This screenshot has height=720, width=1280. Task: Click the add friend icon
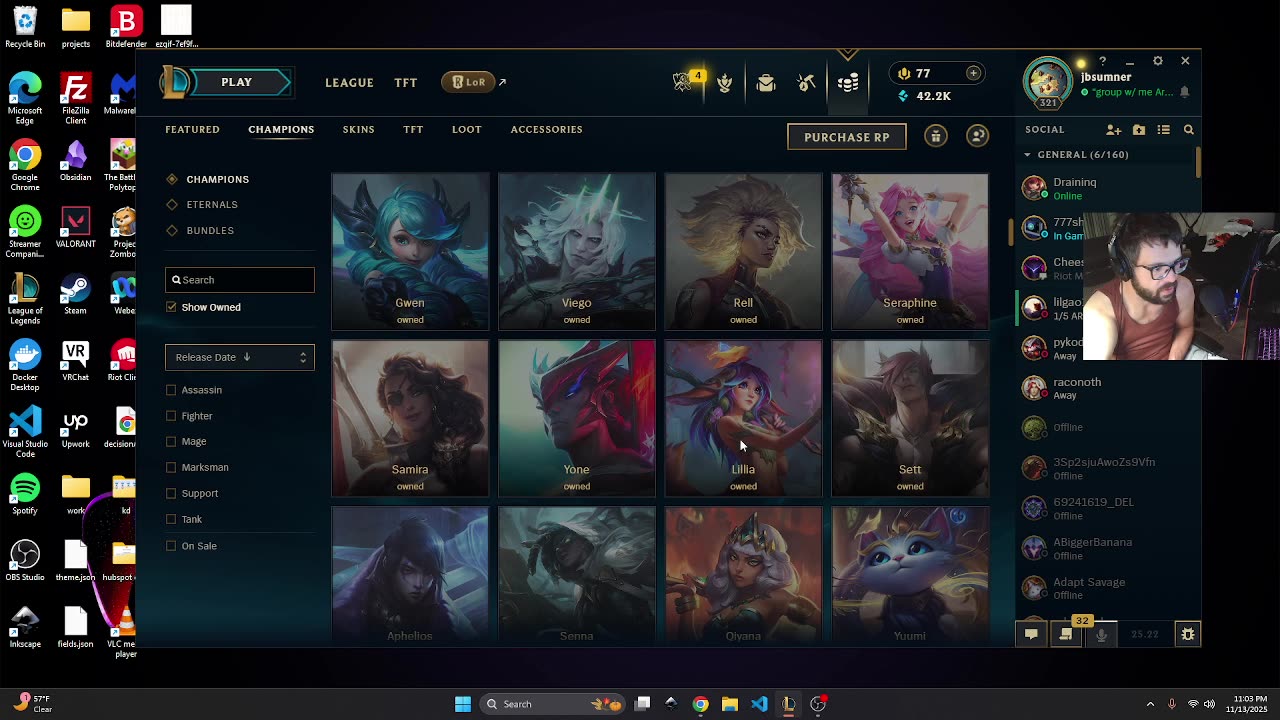click(1114, 130)
